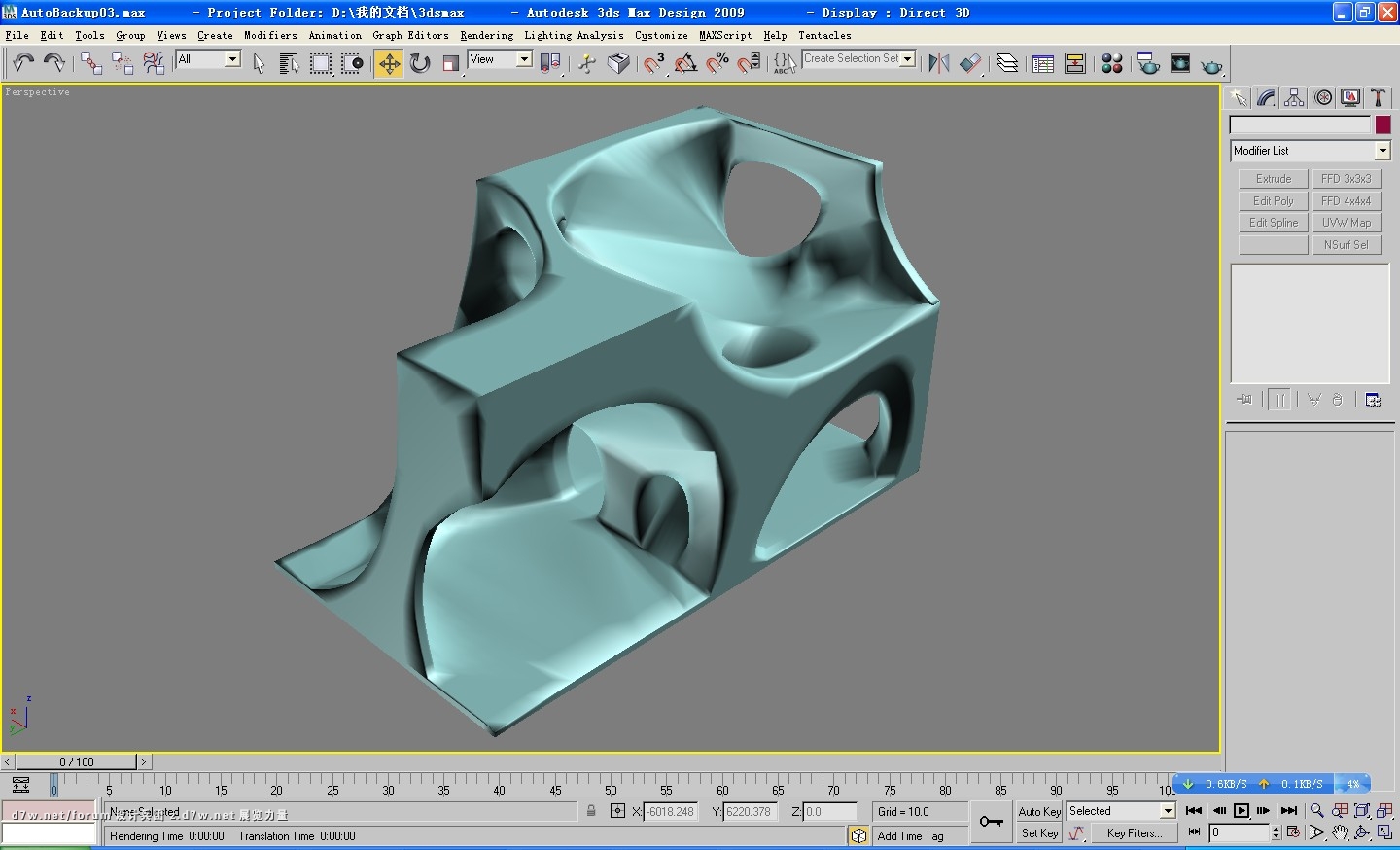Click the Pan View hand icon
The width and height of the screenshot is (1400, 850).
coord(1340,832)
